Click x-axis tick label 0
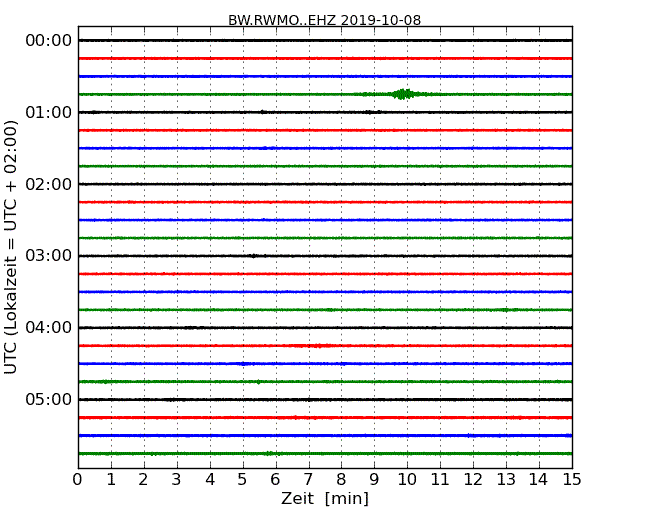Image resolution: width=650 pixels, height=520 pixels. (x=78, y=480)
